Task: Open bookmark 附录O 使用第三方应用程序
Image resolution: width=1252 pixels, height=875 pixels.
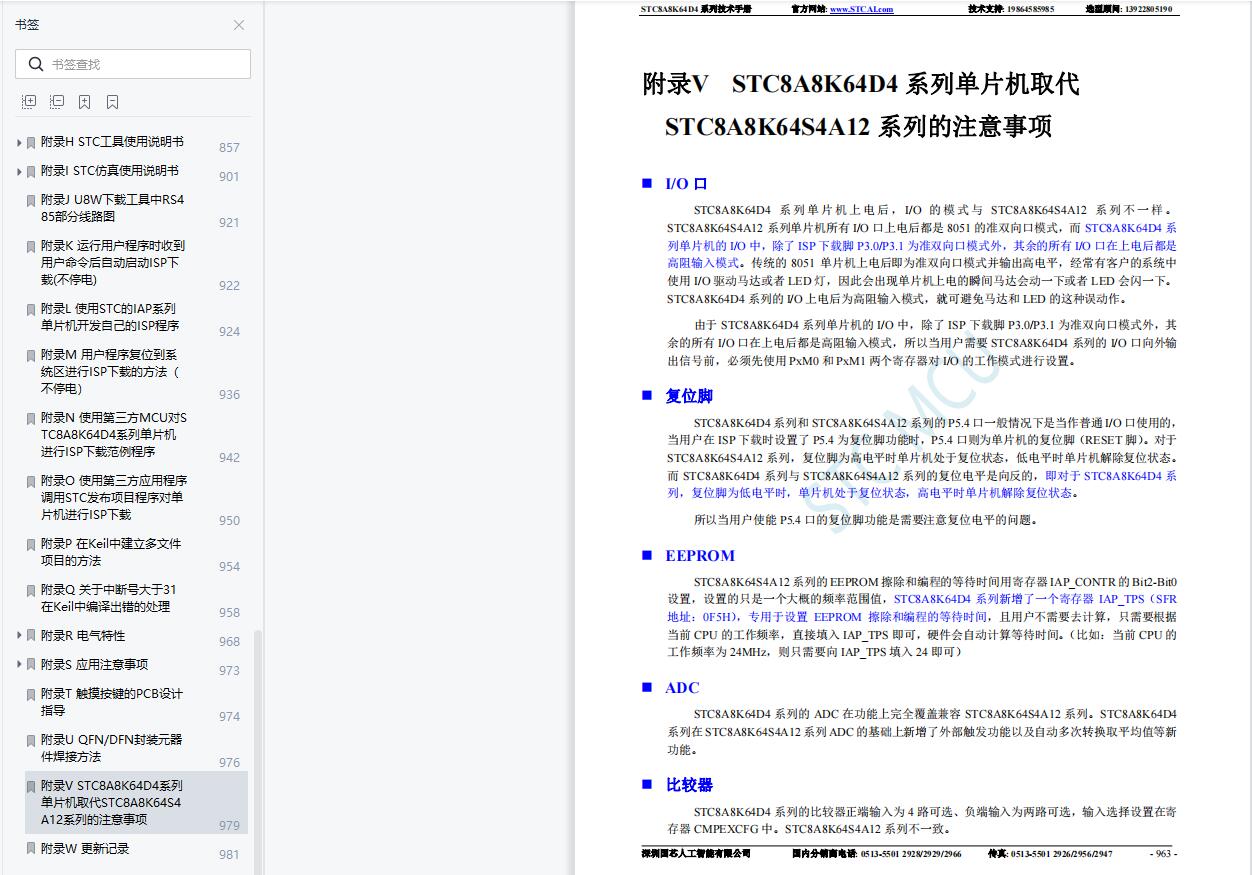Action: click(114, 497)
